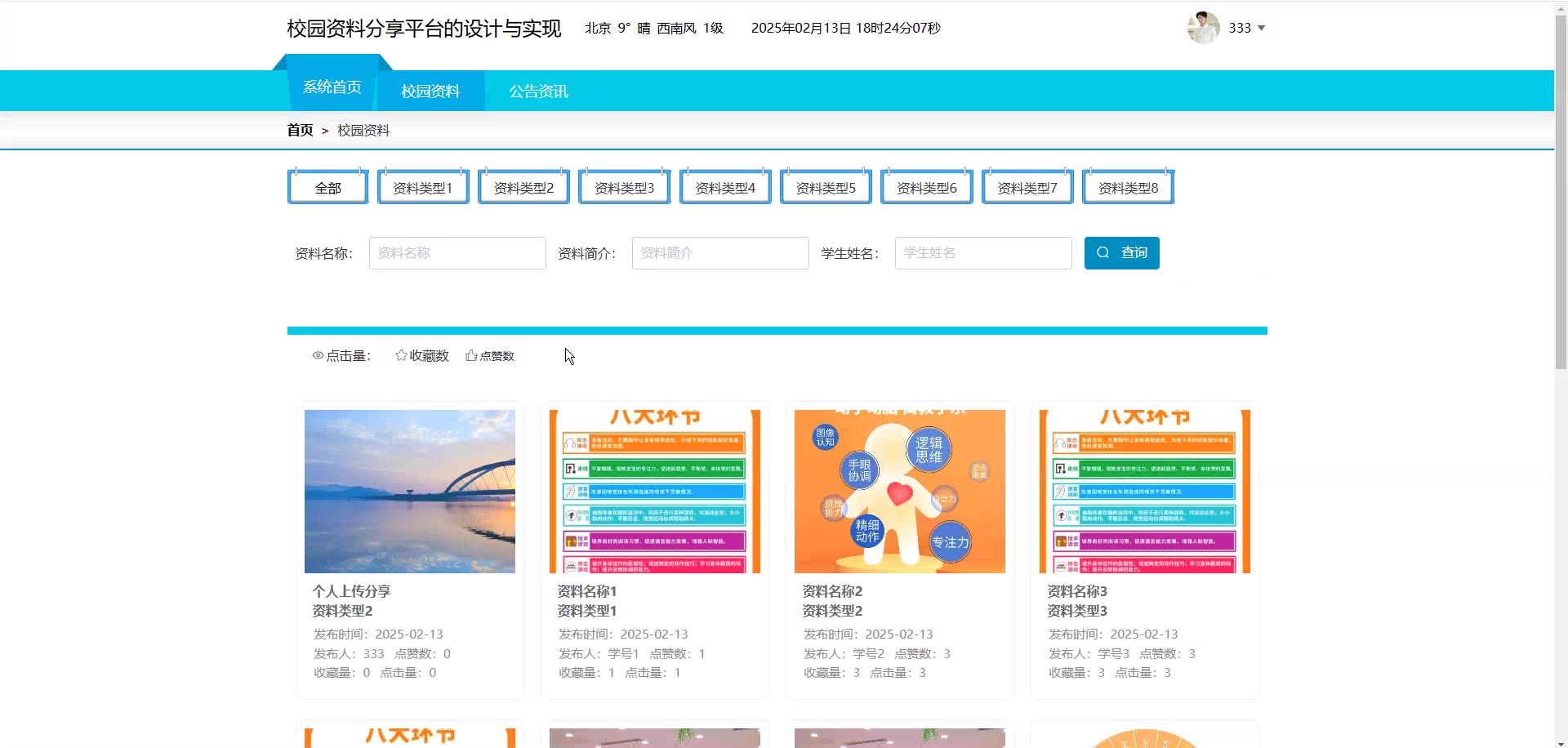Image resolution: width=1568 pixels, height=748 pixels.
Task: Filter by 资料类型2 category button
Action: coord(523,187)
